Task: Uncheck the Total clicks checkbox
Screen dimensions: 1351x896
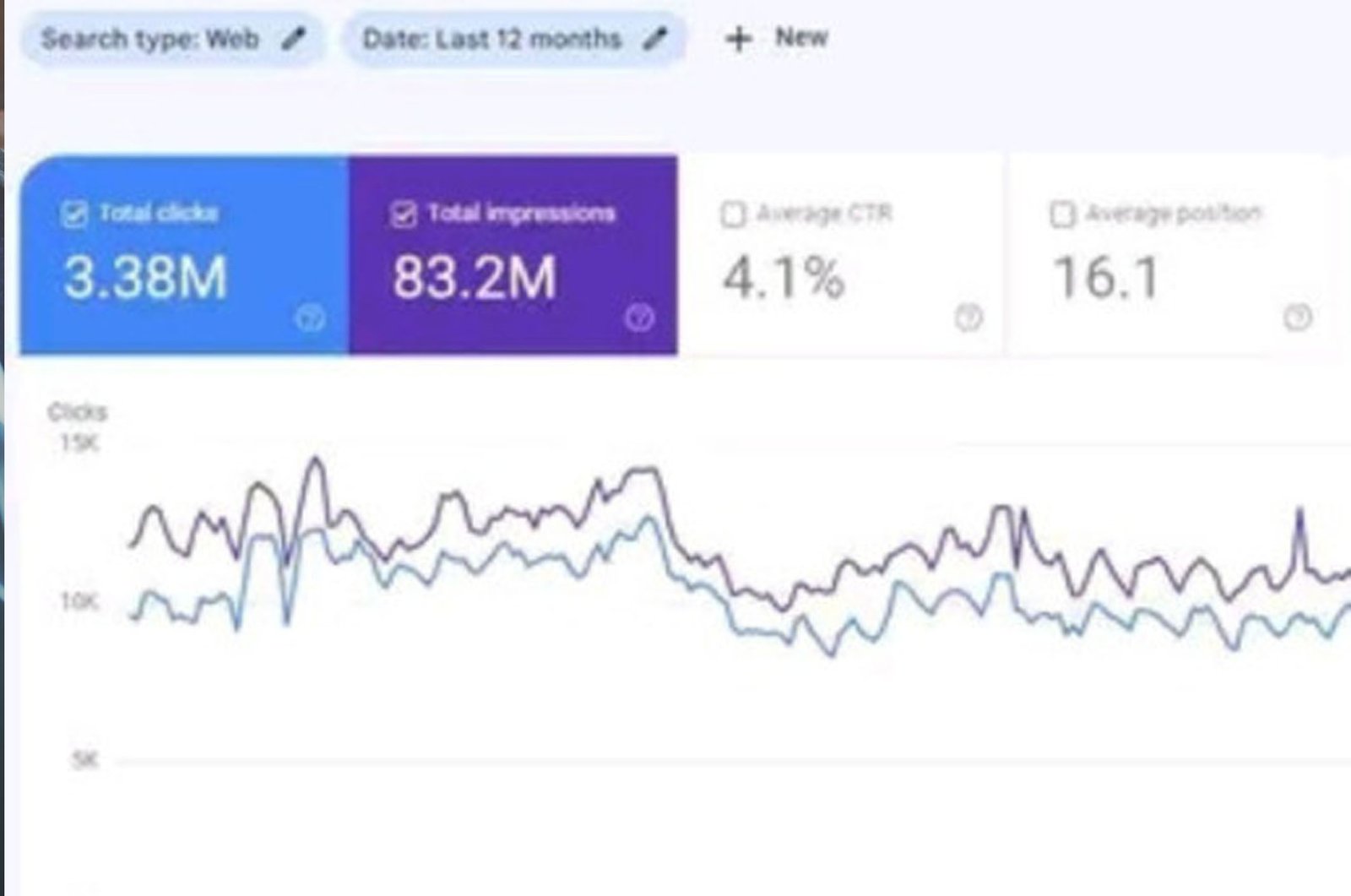Action: [74, 214]
